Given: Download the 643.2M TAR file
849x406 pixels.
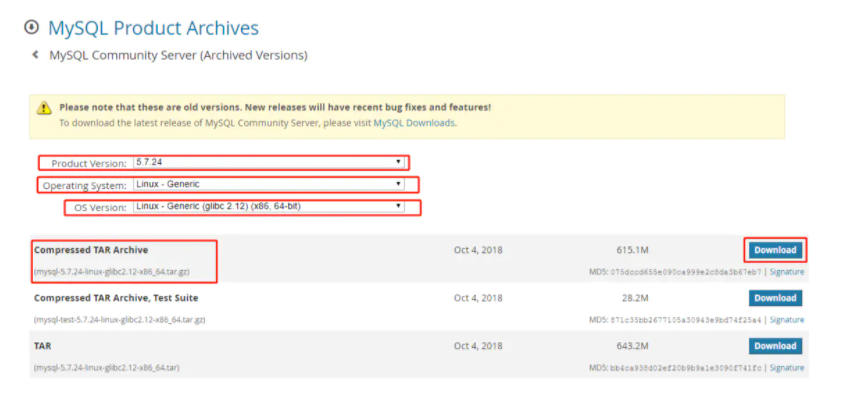Looking at the screenshot, I should coord(775,346).
